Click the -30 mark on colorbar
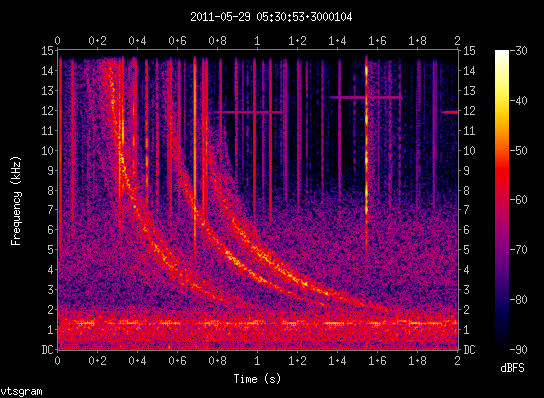This screenshot has width=544, height=398. click(x=519, y=51)
